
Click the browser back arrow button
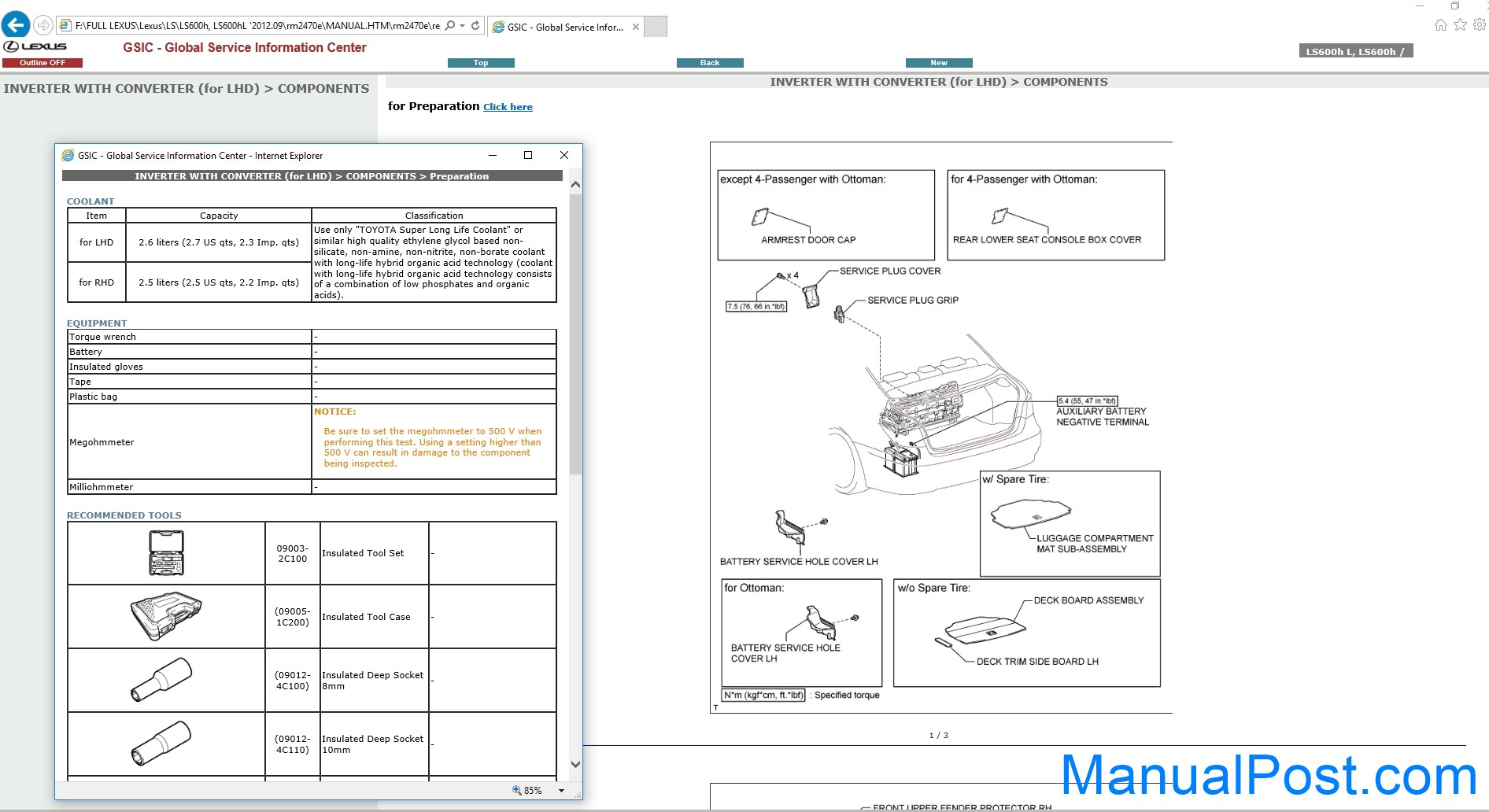16,25
